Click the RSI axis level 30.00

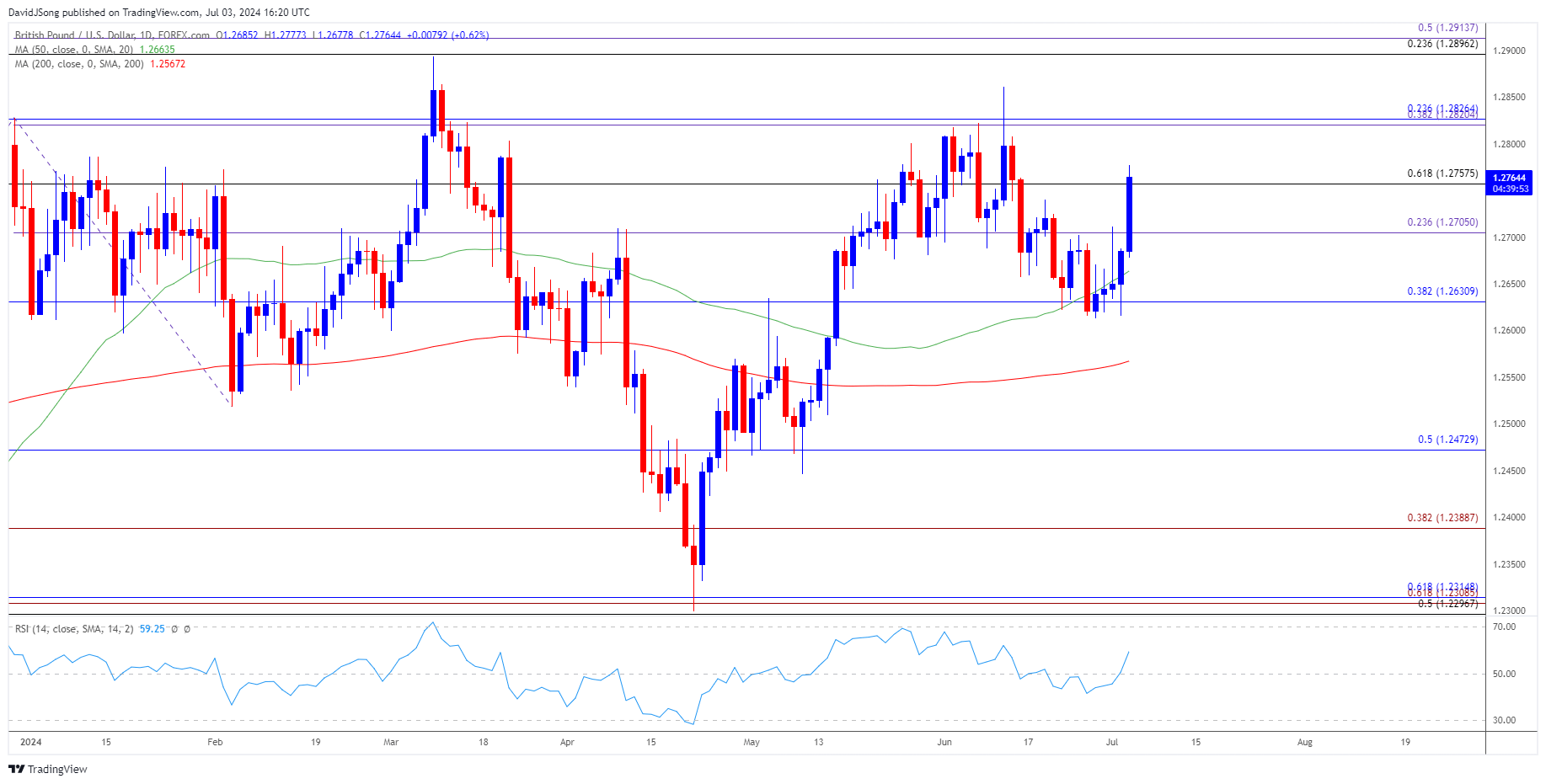pyautogui.click(x=1504, y=721)
